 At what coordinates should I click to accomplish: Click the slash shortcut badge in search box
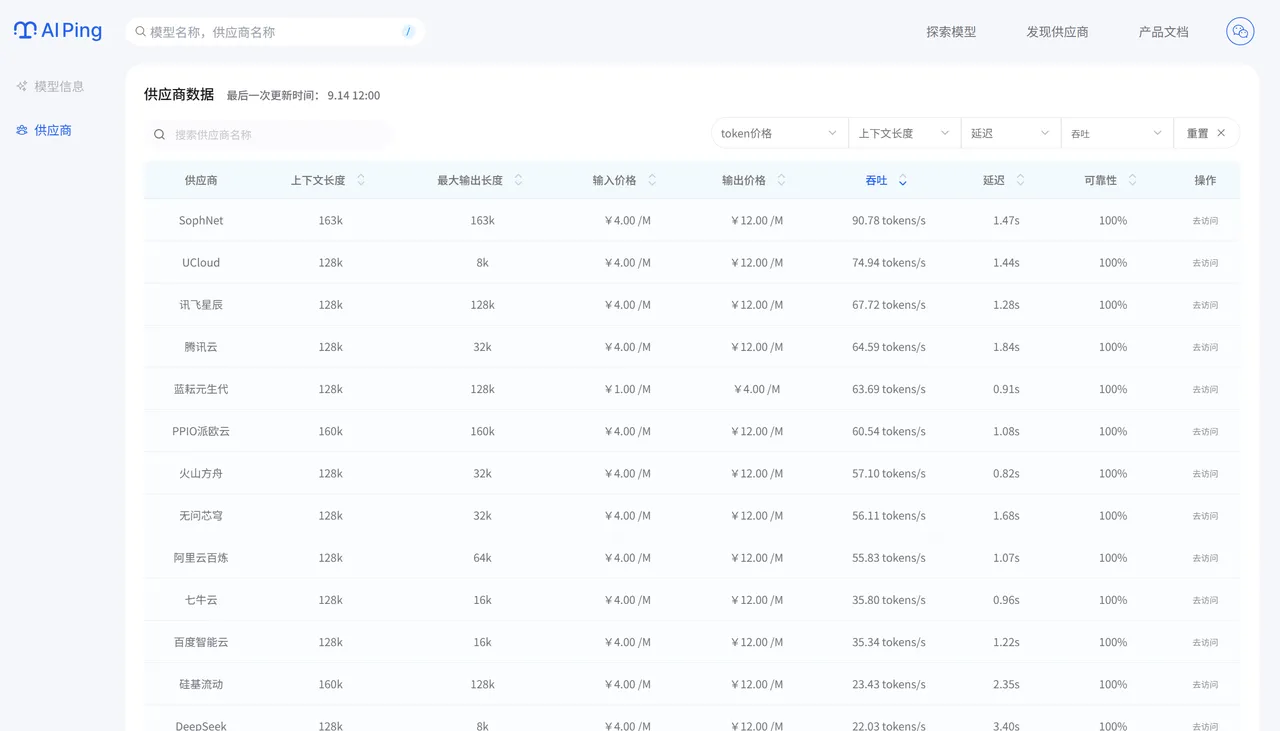(x=408, y=32)
